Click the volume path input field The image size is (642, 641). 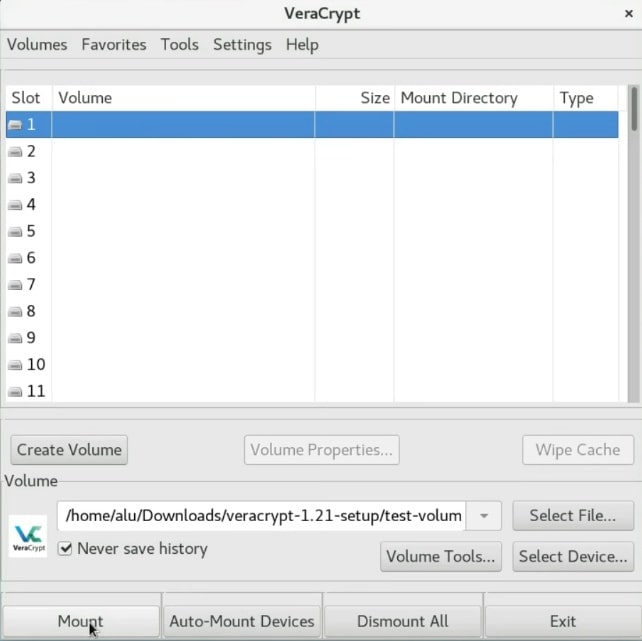(x=262, y=516)
